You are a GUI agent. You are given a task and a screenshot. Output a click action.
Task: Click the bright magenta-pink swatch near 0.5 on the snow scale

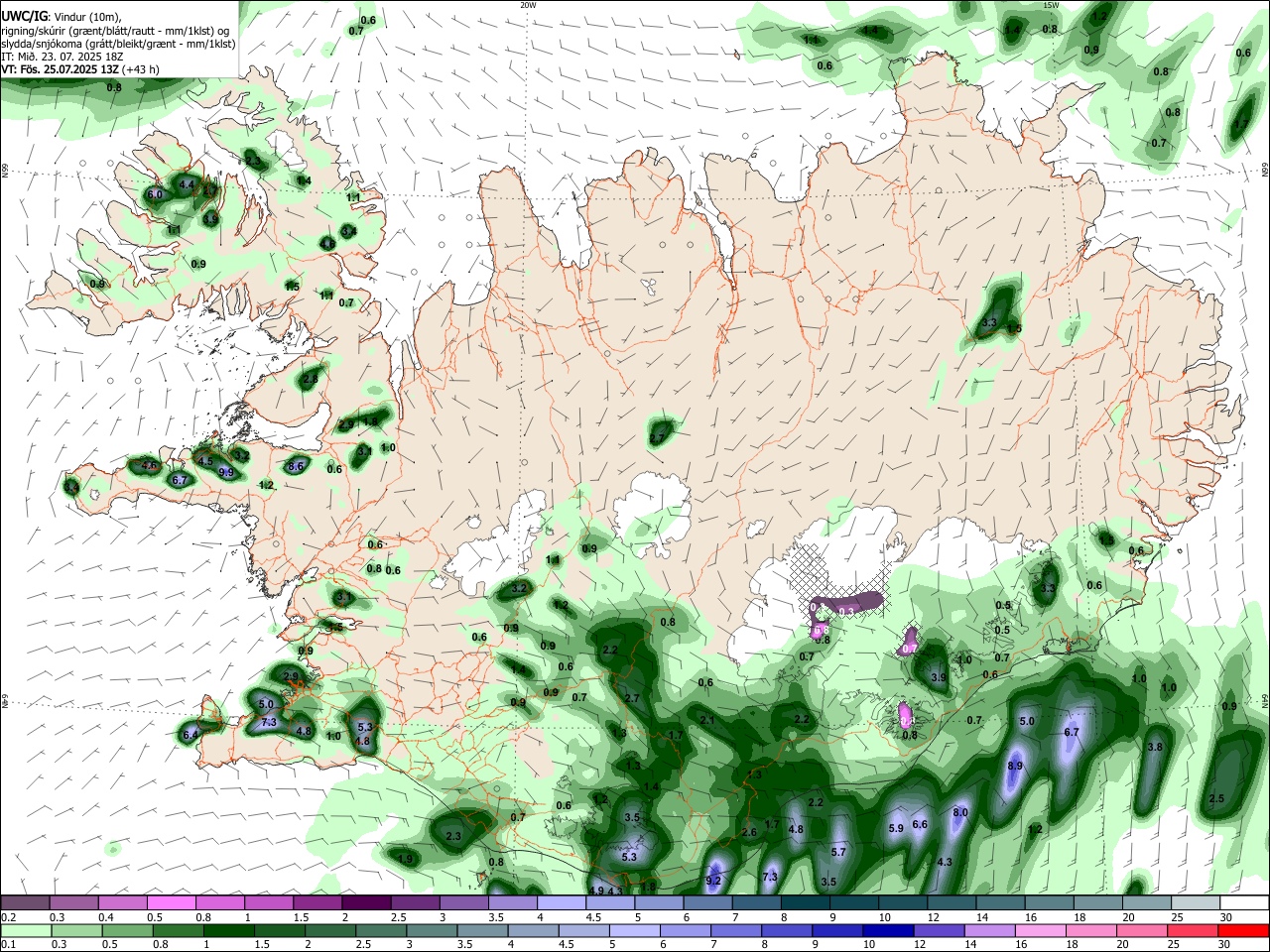click(171, 903)
